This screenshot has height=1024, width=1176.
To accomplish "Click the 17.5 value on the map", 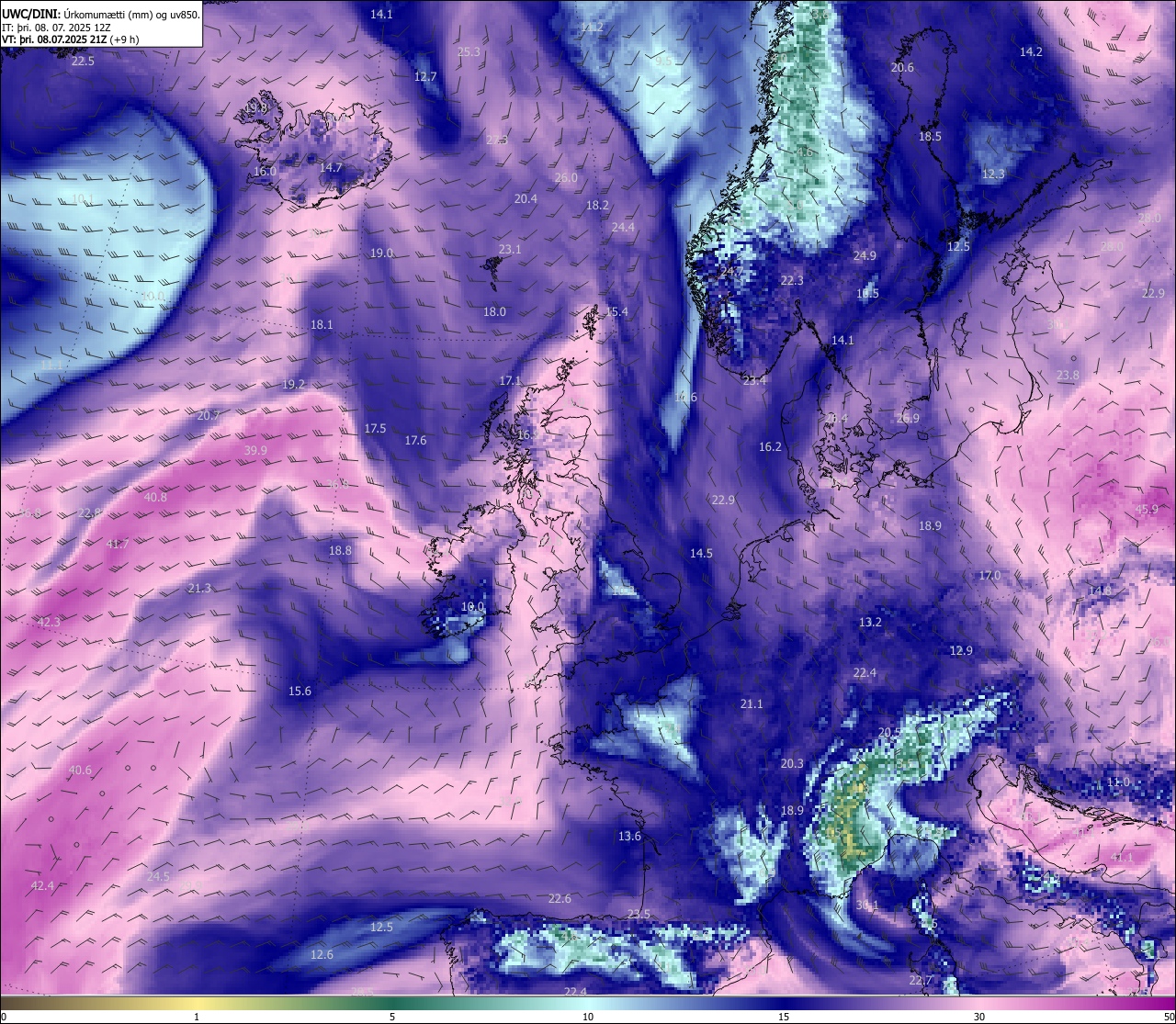I will [x=375, y=429].
